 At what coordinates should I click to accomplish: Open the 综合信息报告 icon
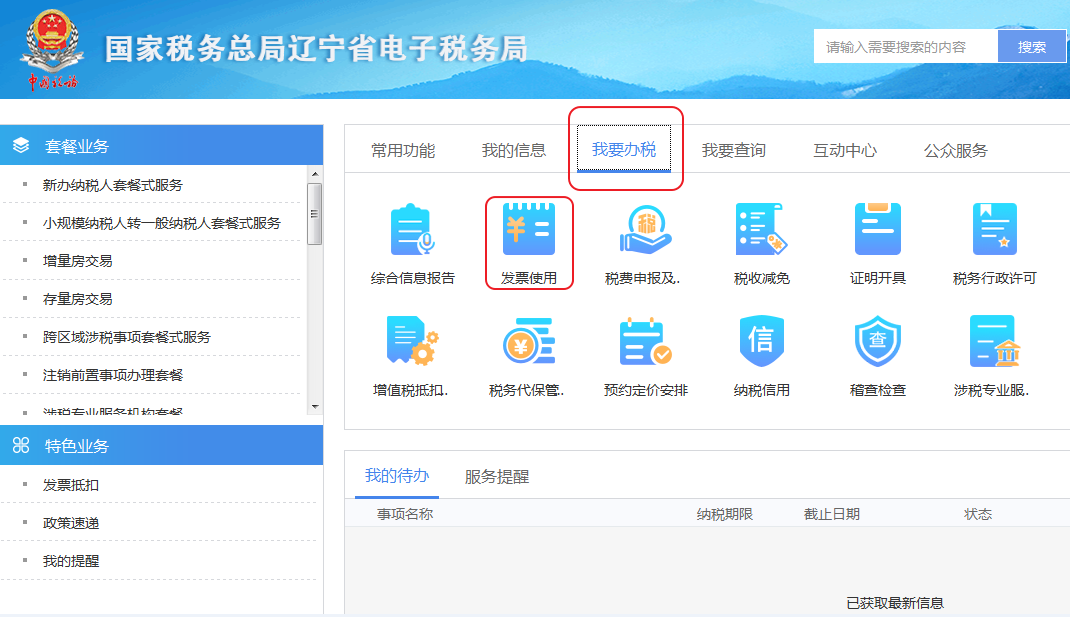[413, 230]
